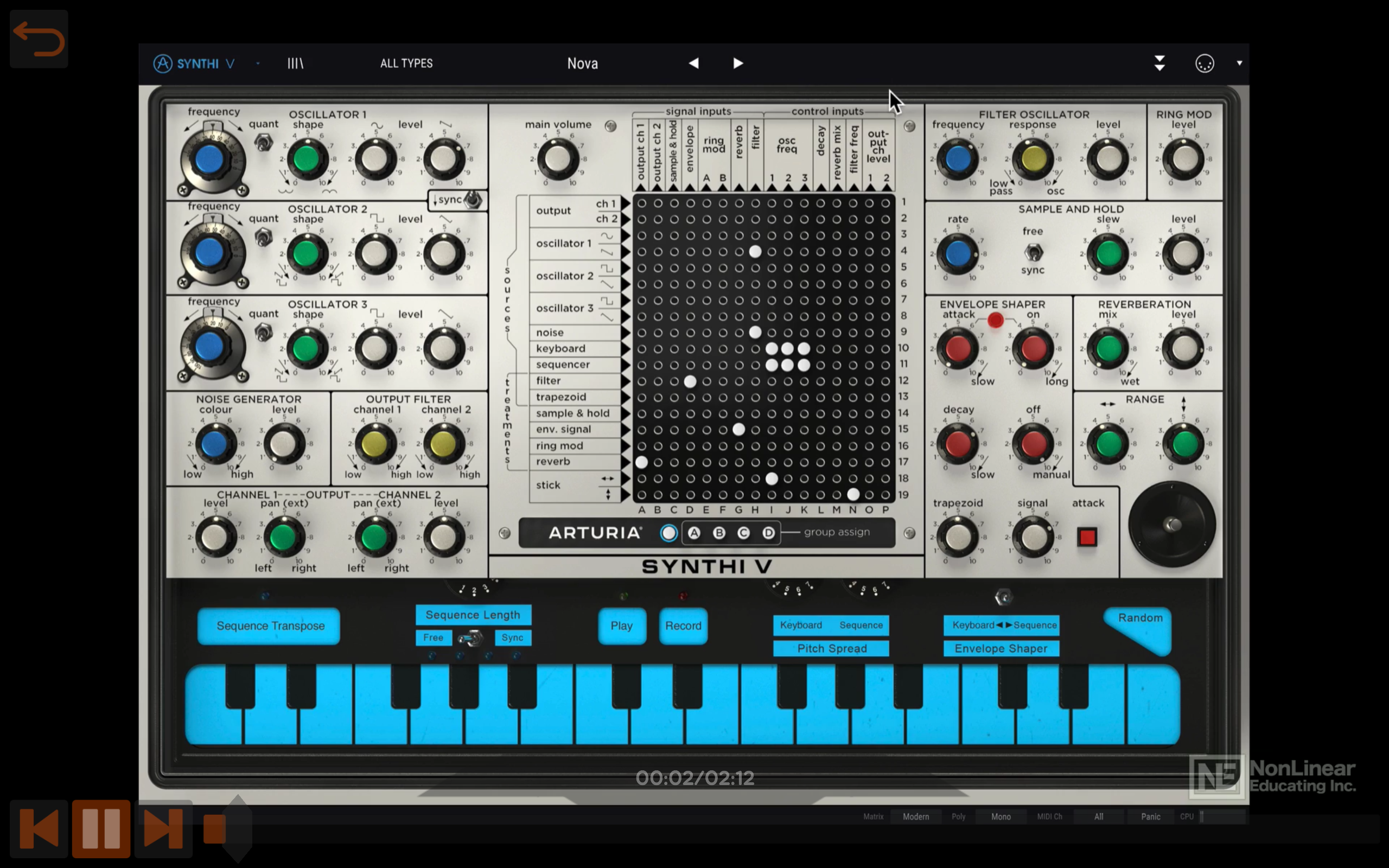Open the virtual keyboard panel icon
The height and width of the screenshot is (868, 1389).
click(x=296, y=63)
